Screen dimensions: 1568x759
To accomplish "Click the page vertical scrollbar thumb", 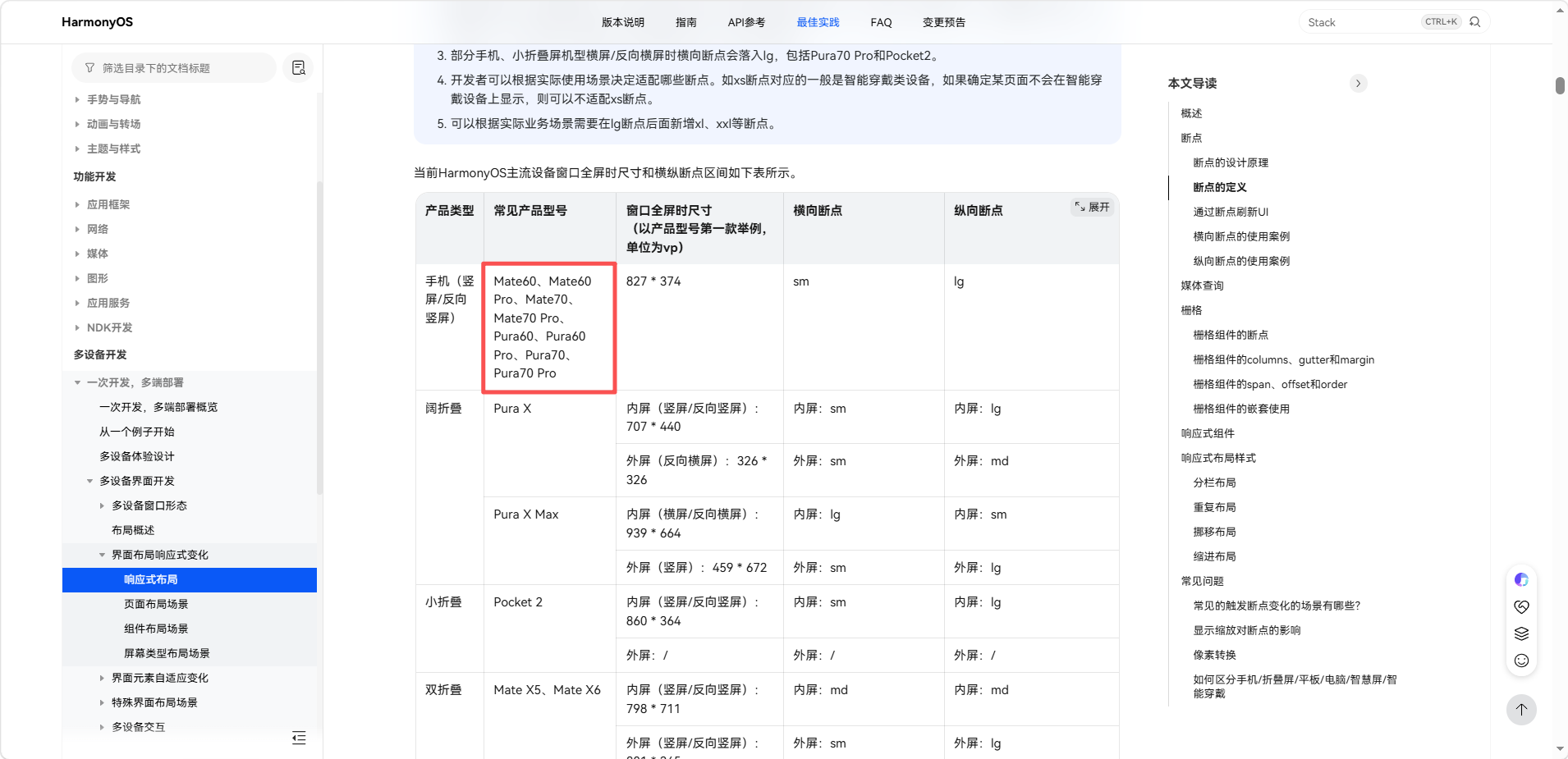I will coord(1560,85).
